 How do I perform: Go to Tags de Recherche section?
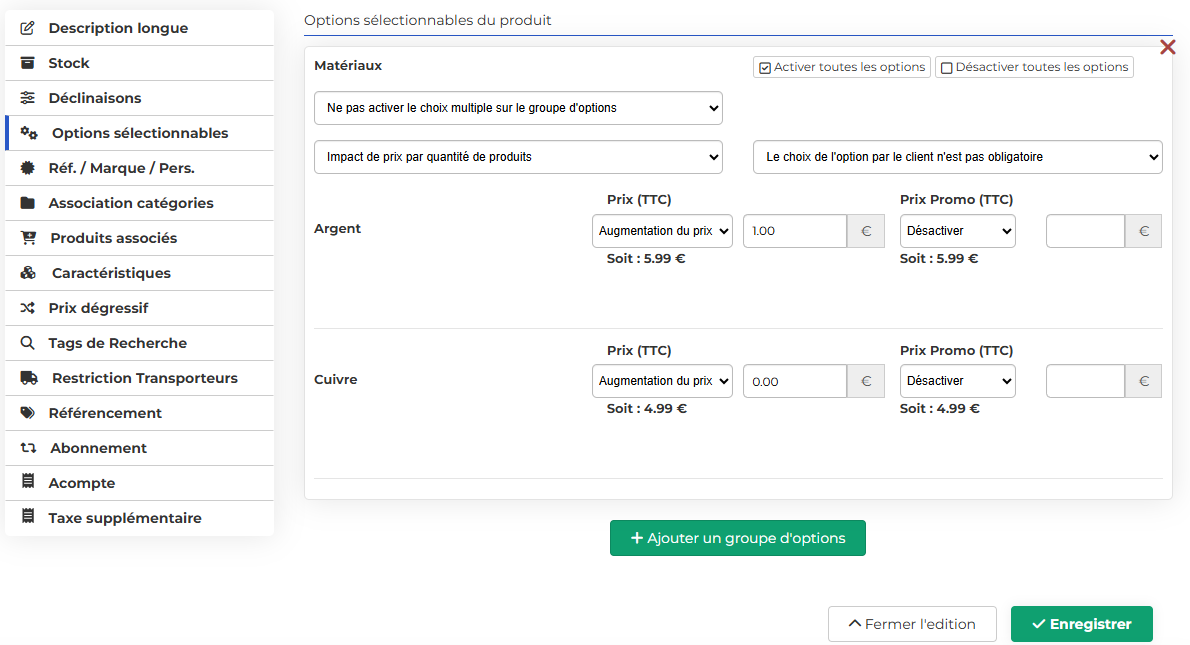pyautogui.click(x=140, y=343)
